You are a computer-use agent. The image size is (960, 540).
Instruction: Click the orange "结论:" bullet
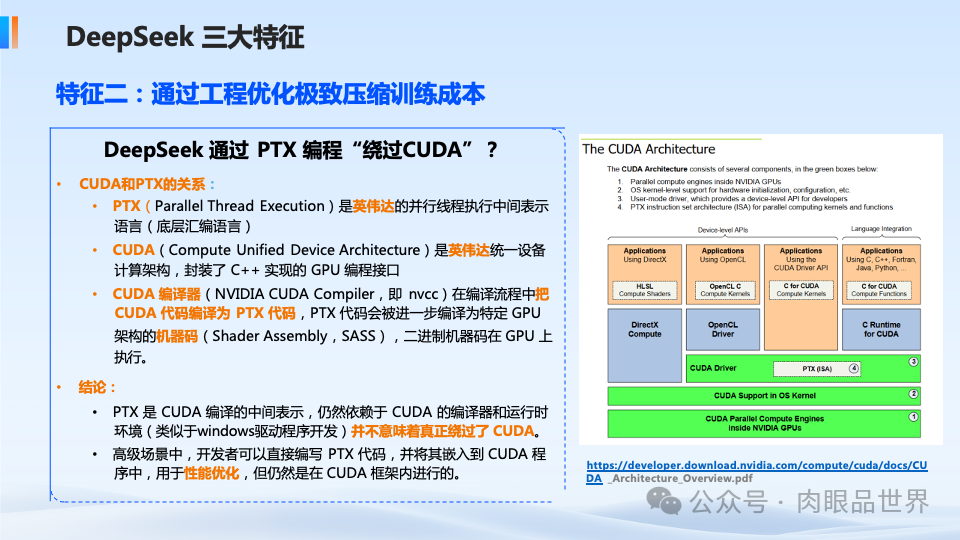[x=97, y=388]
